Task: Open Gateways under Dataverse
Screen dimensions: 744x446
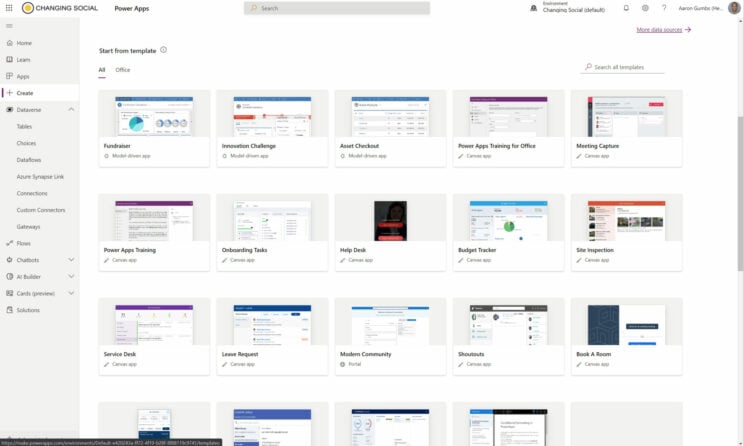Action: click(28, 226)
